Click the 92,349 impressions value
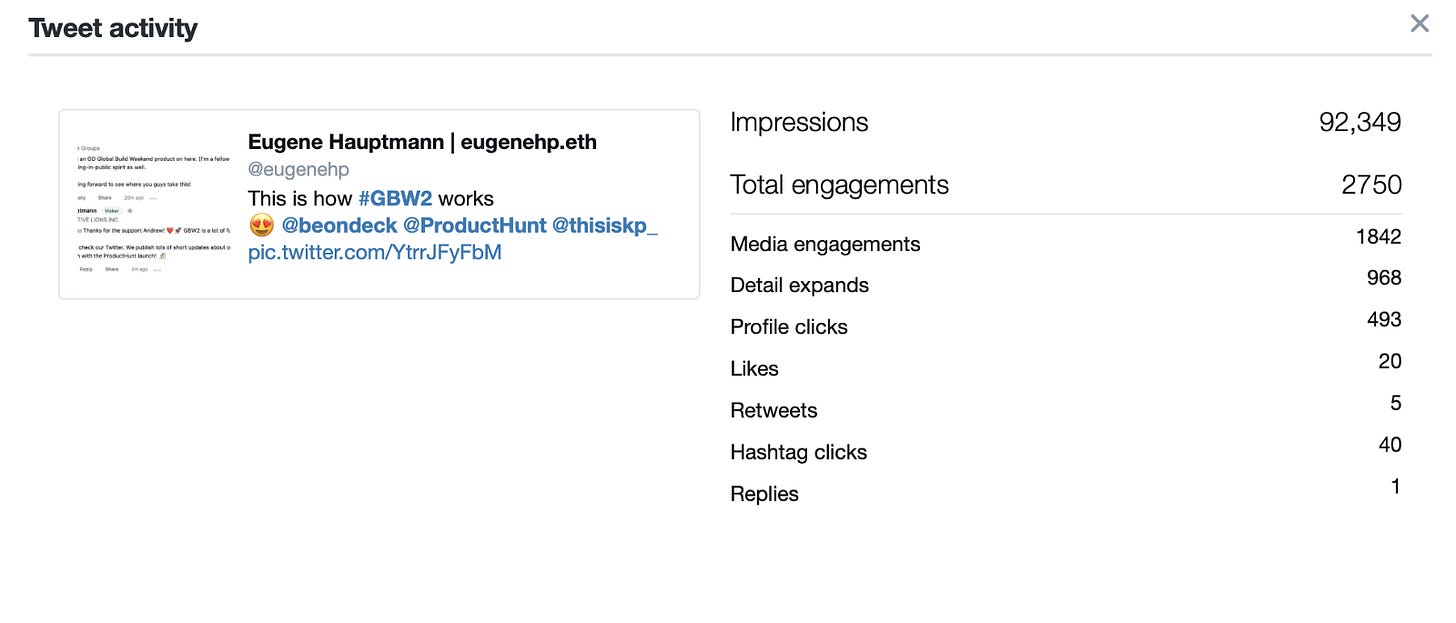Screen dimensions: 1456x623 tap(1360, 122)
